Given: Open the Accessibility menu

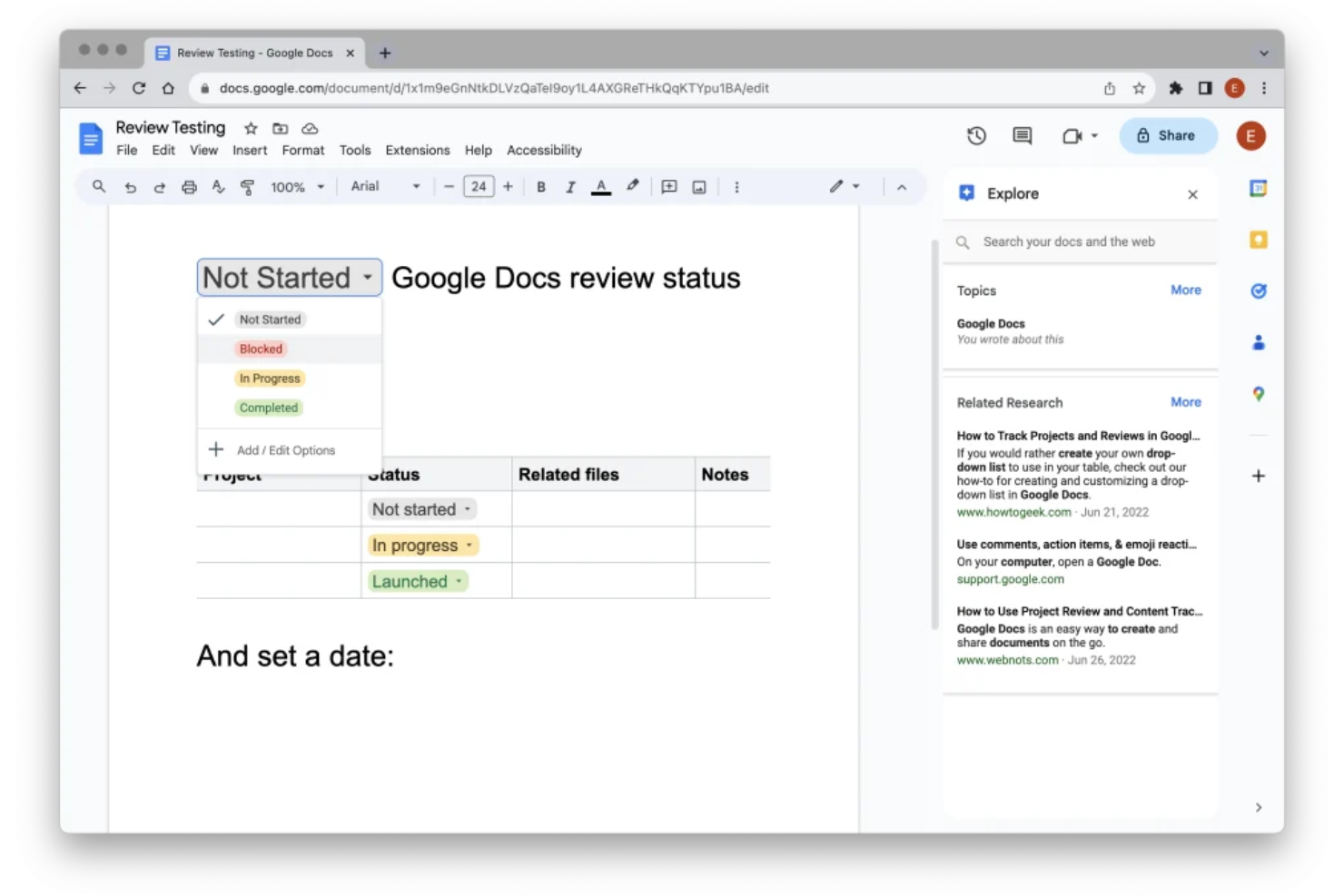Looking at the screenshot, I should click(x=544, y=150).
